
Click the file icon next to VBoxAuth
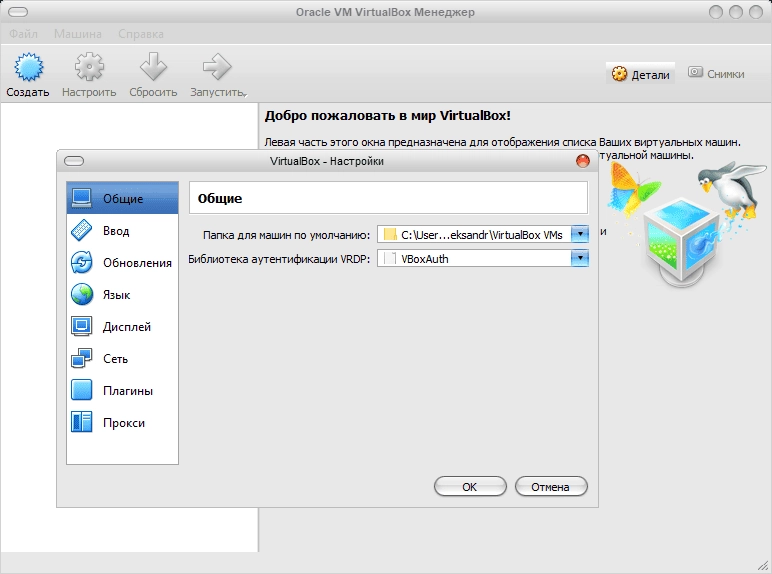390,258
